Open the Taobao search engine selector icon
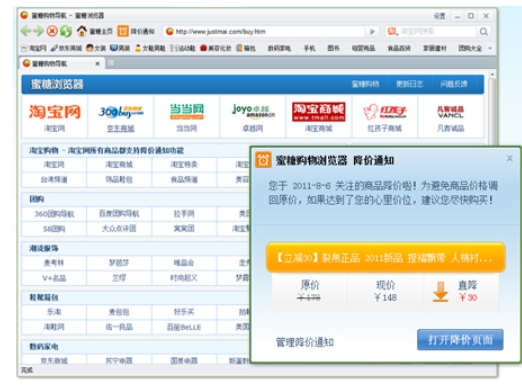The width and height of the screenshot is (522, 387). point(392,31)
